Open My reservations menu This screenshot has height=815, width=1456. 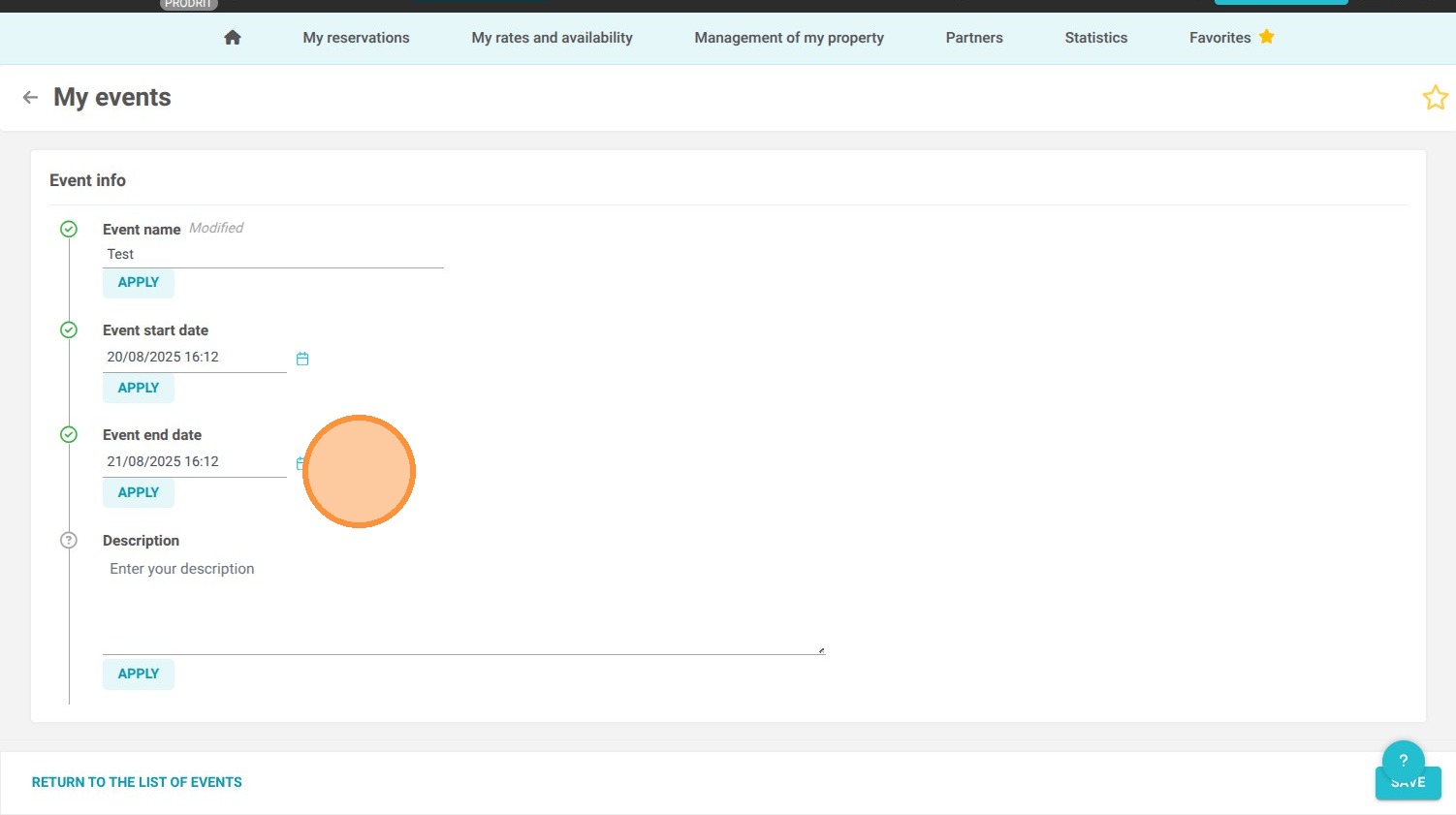click(356, 38)
